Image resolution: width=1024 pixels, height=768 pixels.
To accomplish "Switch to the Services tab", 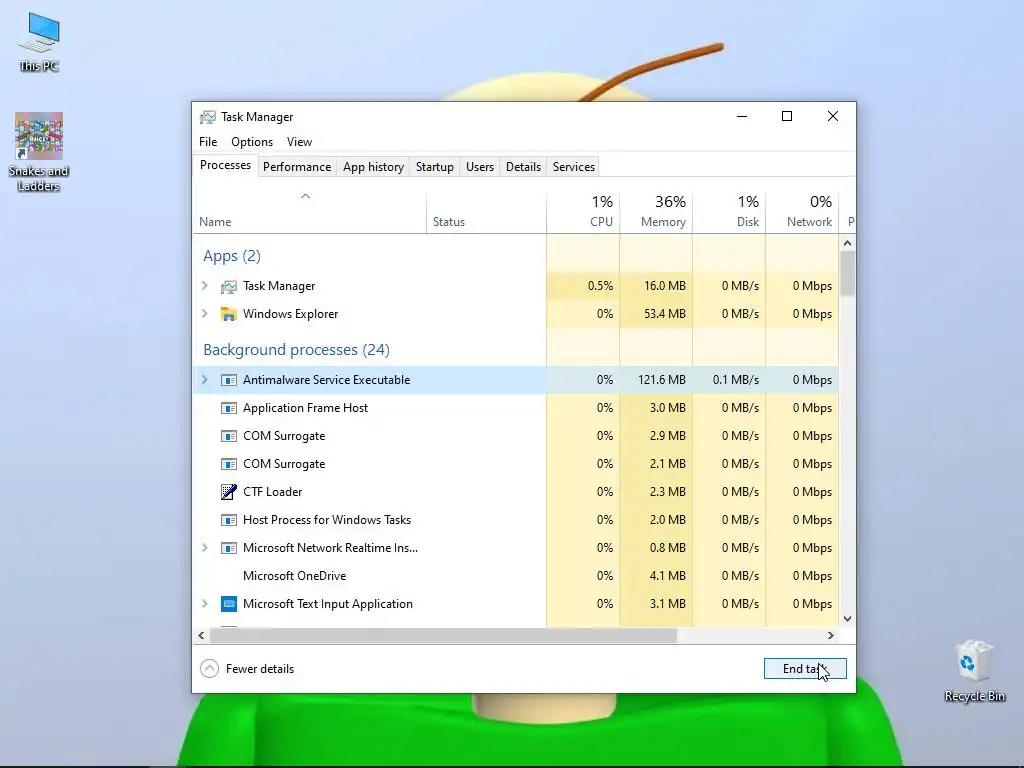I will [574, 167].
